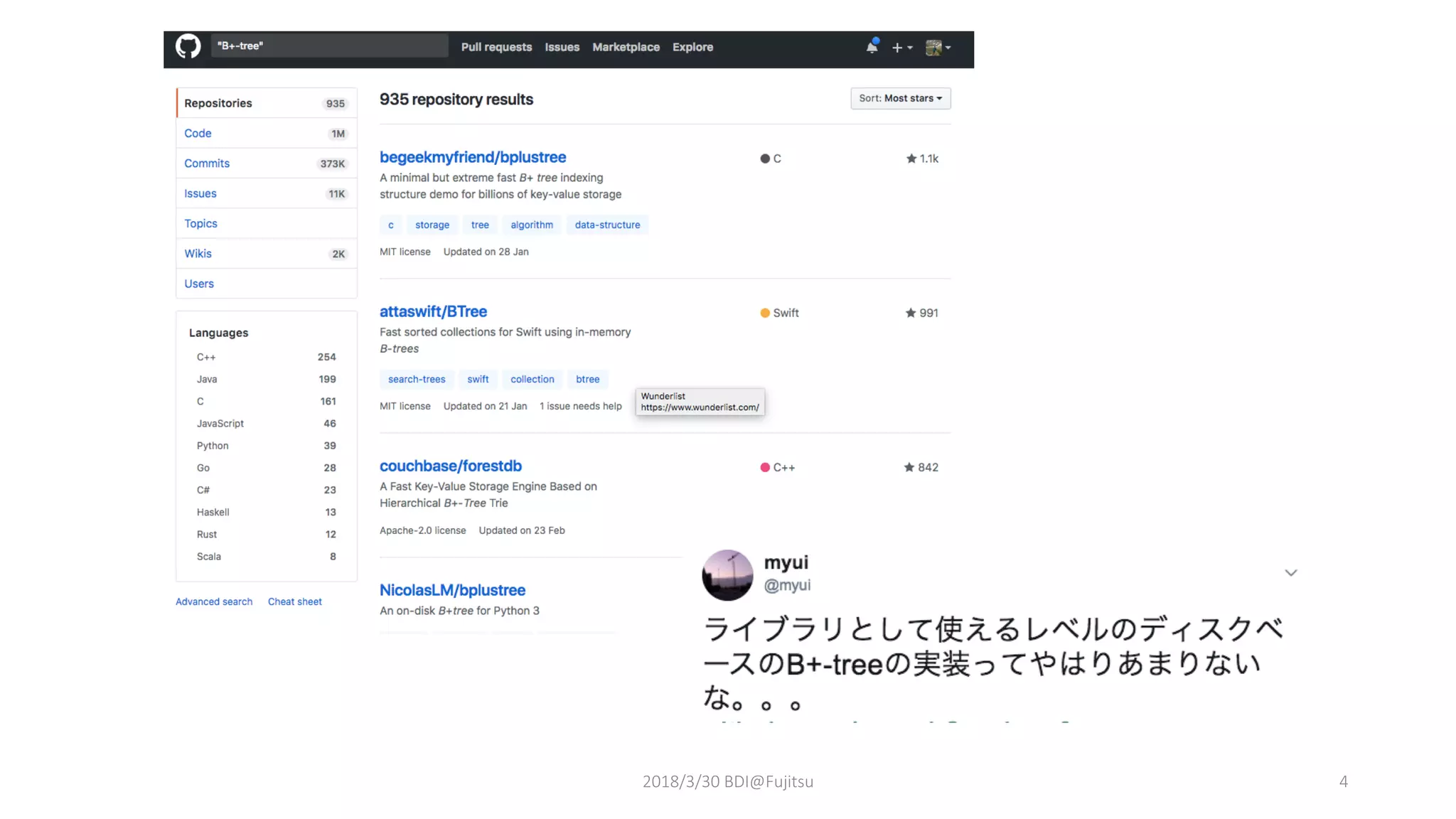Open the Sort: Most stars dropdown
The width and height of the screenshot is (1456, 819).
(x=900, y=98)
